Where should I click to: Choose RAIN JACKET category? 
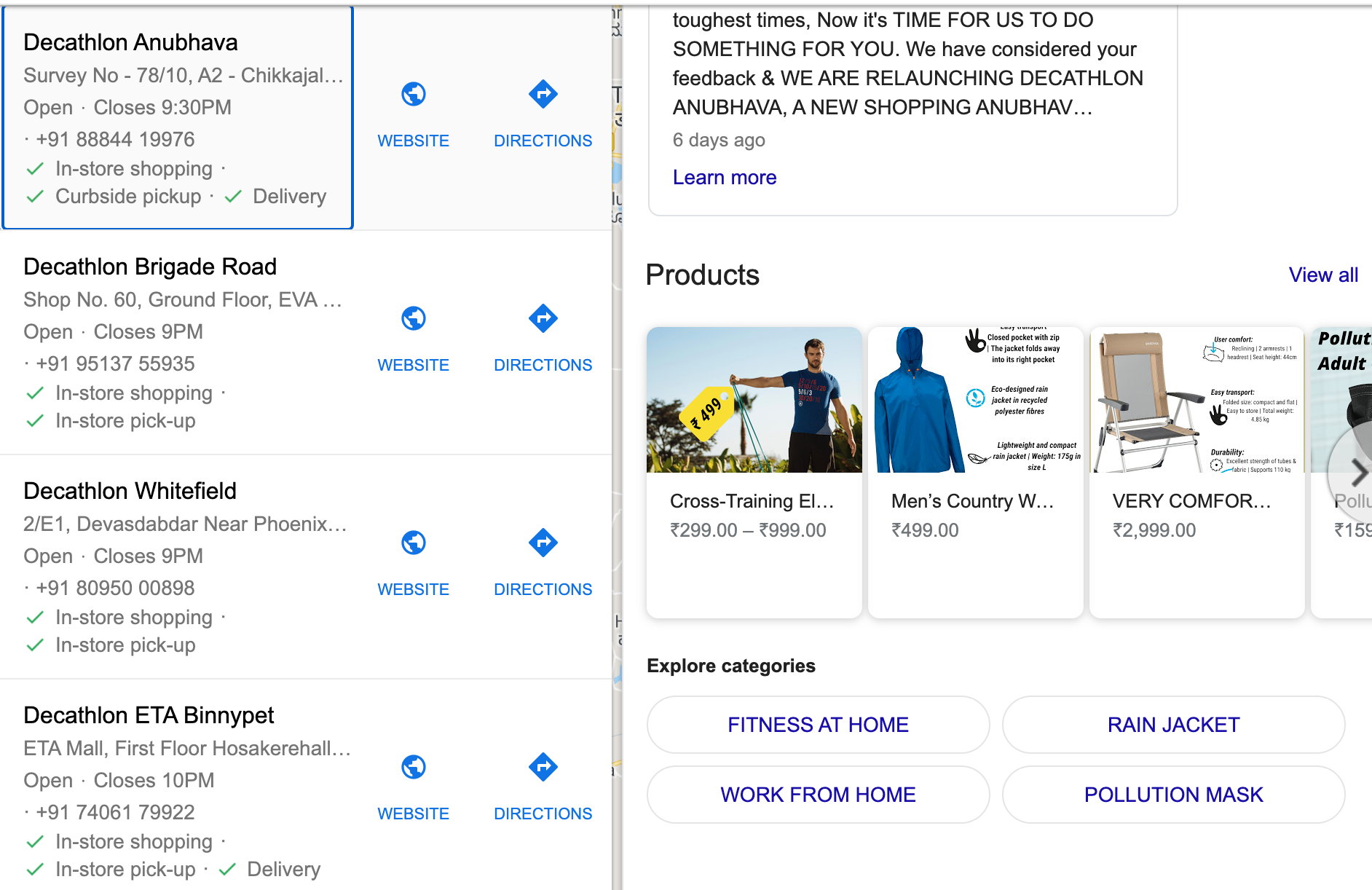point(1173,725)
